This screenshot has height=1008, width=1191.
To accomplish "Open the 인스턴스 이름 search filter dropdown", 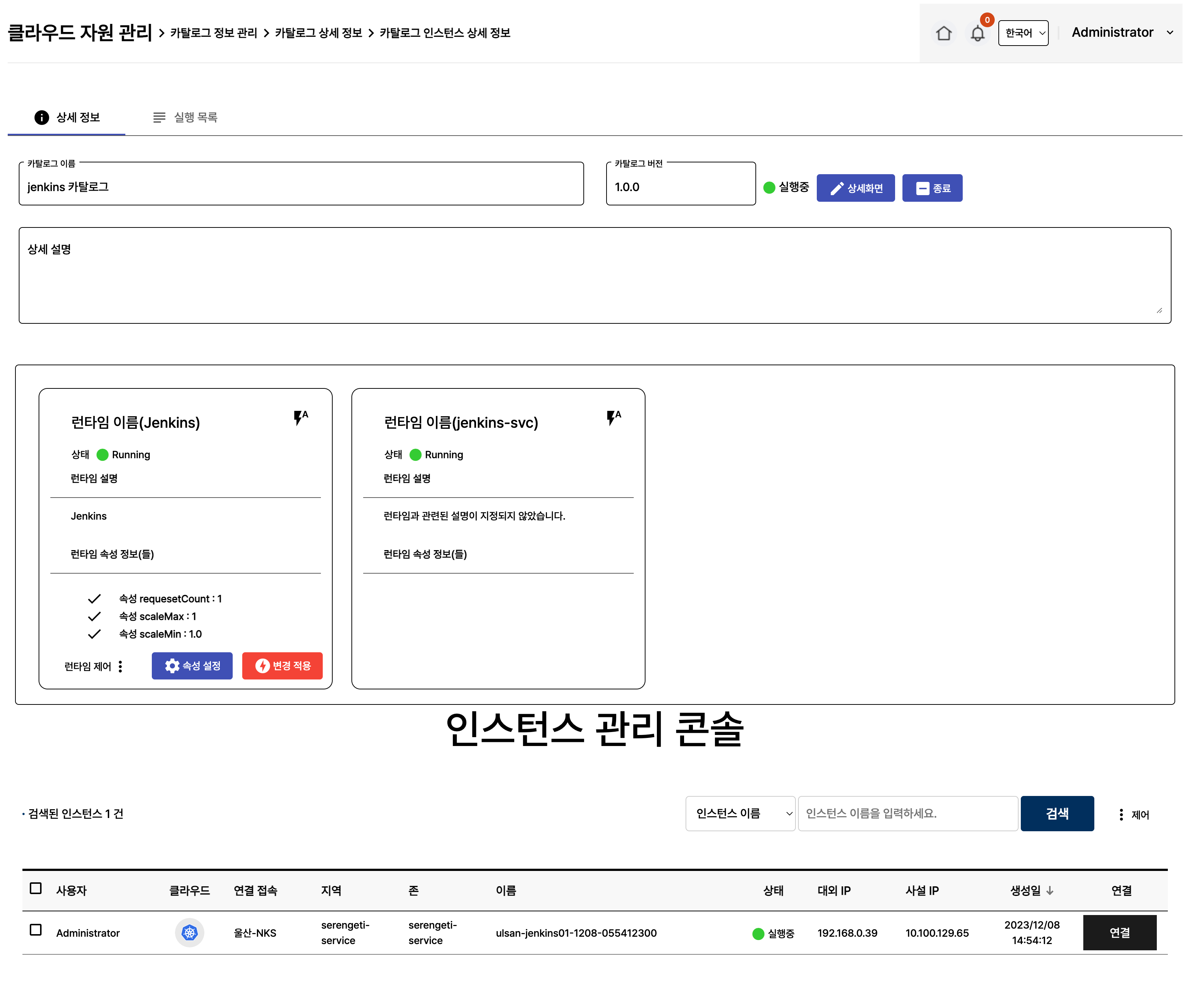I will pyautogui.click(x=740, y=813).
